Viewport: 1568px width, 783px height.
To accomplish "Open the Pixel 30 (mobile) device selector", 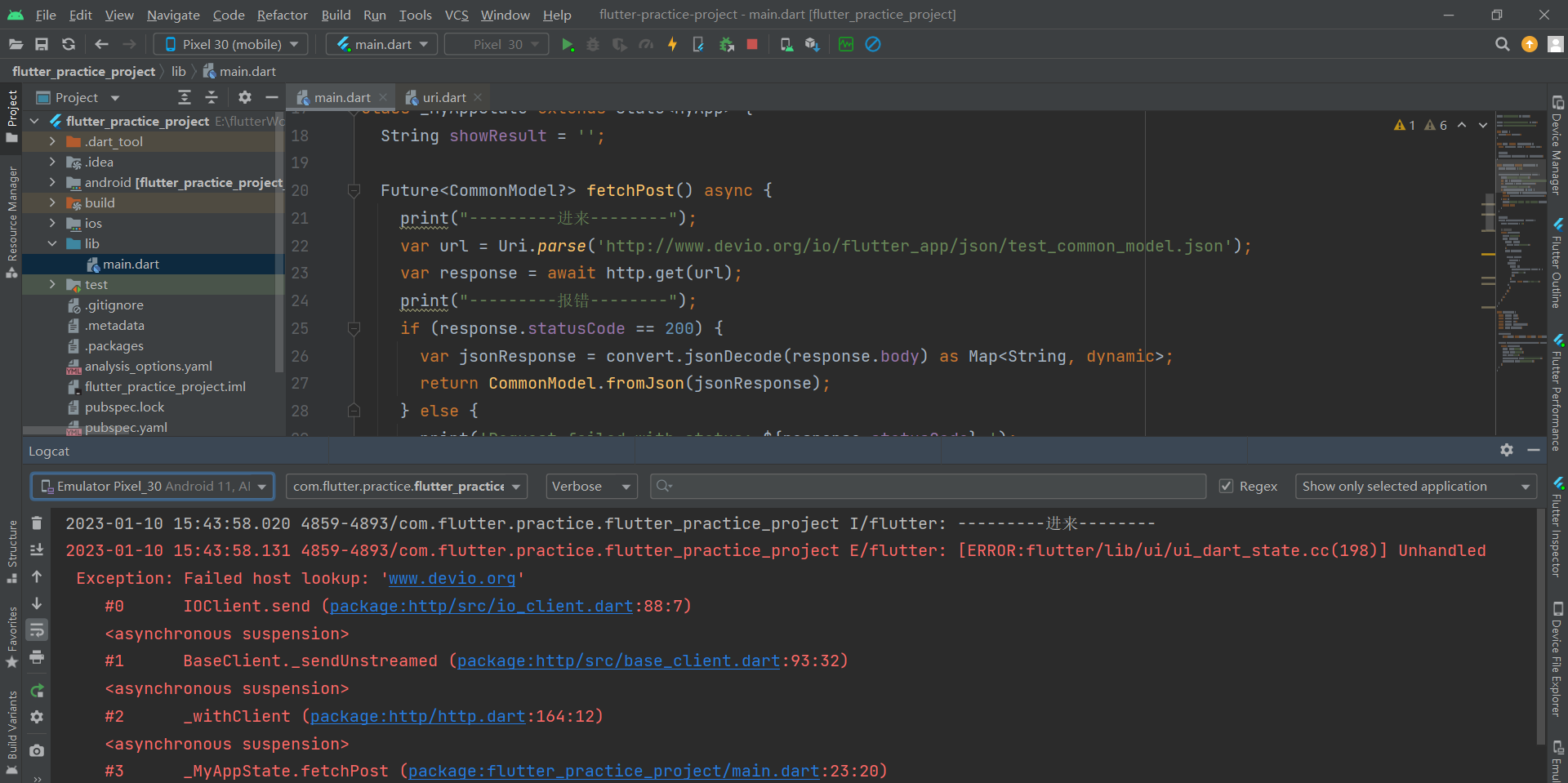I will [x=231, y=44].
